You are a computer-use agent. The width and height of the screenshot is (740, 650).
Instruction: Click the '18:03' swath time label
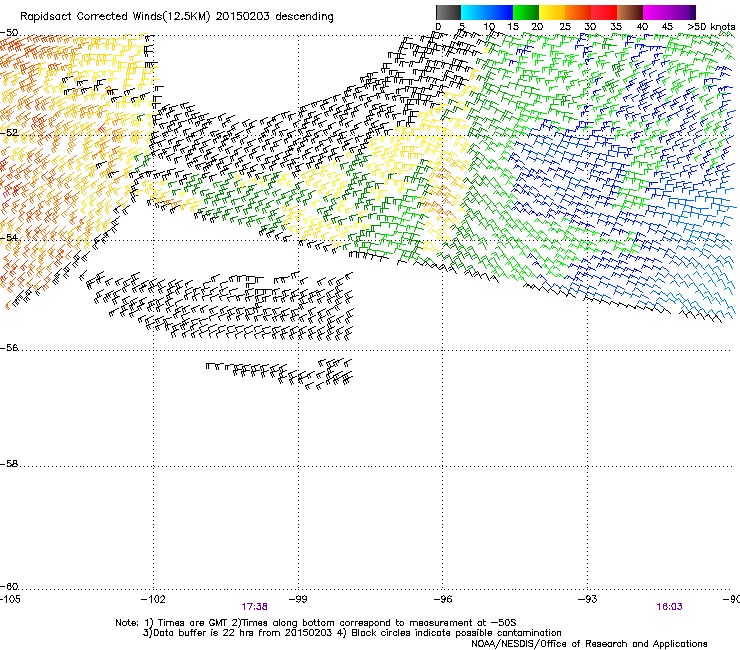pos(669,607)
